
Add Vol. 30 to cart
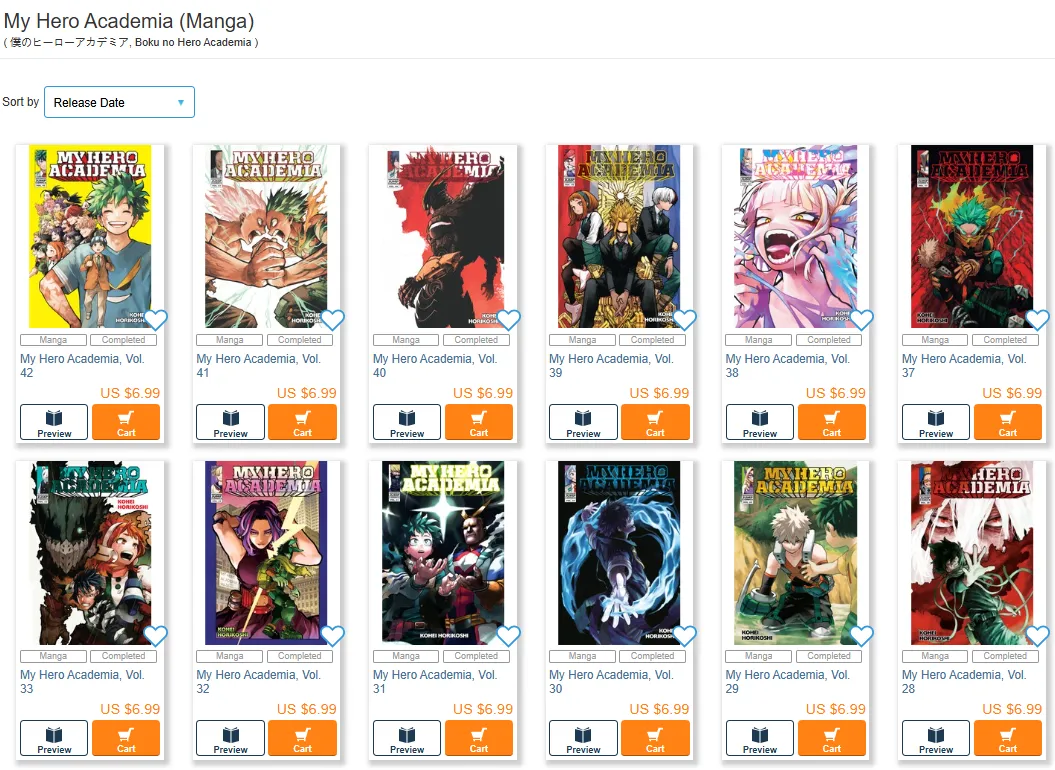pyautogui.click(x=655, y=738)
